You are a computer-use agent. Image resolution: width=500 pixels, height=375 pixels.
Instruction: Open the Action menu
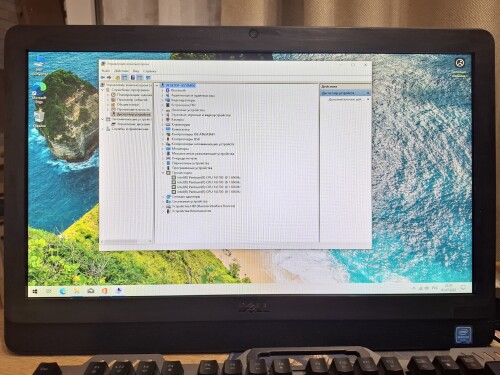121,71
